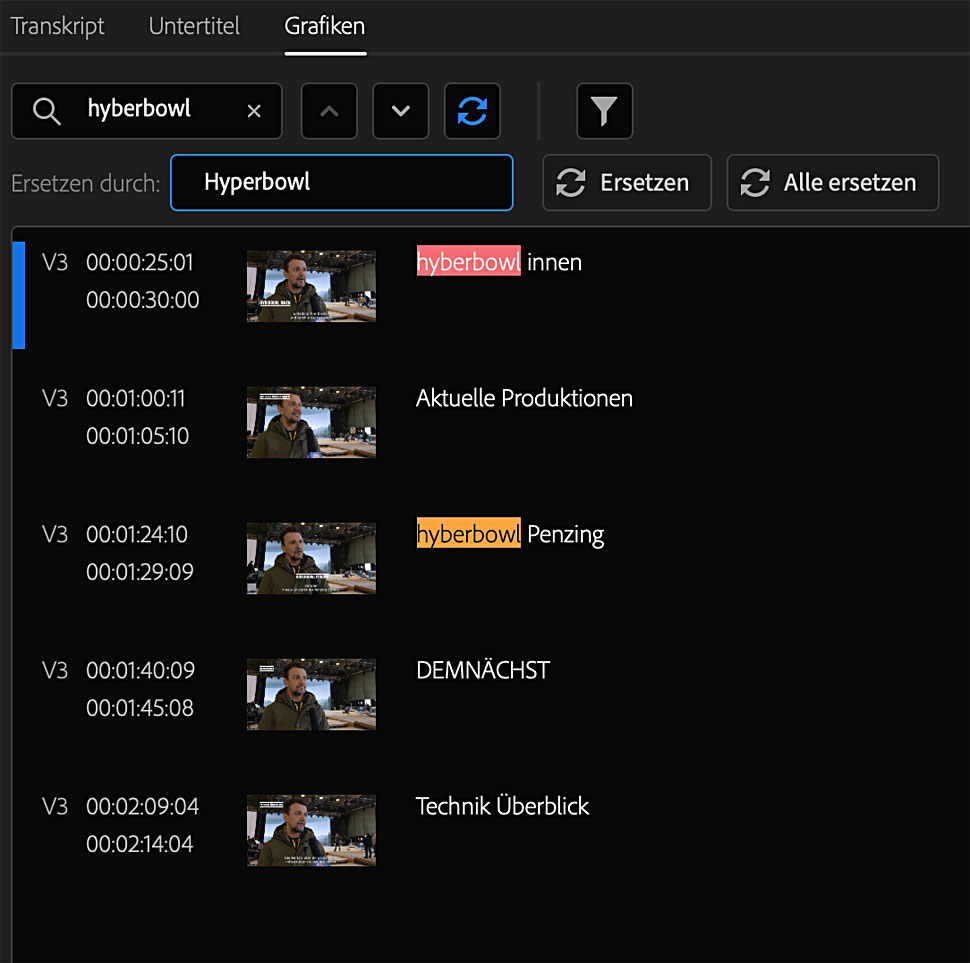Go to previous search result
Image resolution: width=970 pixels, height=963 pixels.
pos(329,111)
